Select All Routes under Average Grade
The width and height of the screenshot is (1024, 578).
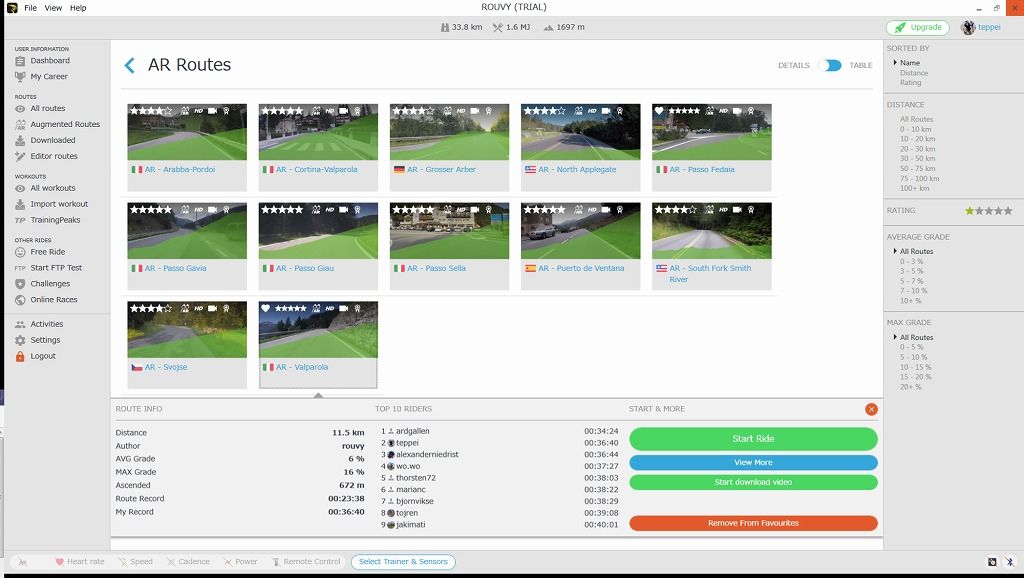[916, 251]
